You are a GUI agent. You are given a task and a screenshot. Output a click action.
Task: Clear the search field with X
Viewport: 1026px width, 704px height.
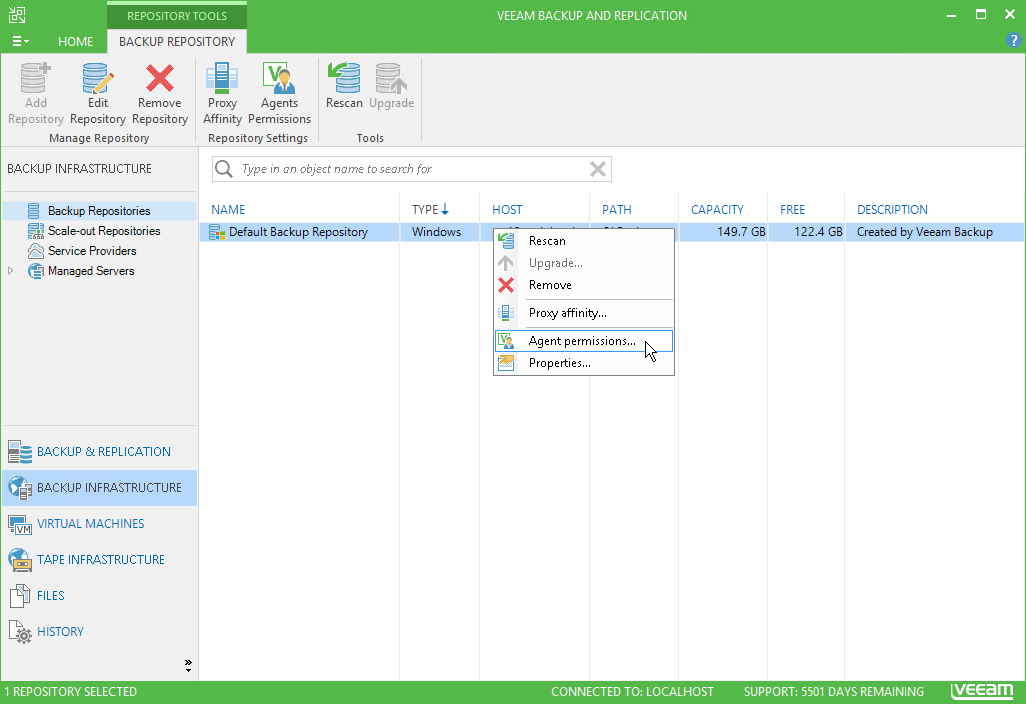point(597,169)
